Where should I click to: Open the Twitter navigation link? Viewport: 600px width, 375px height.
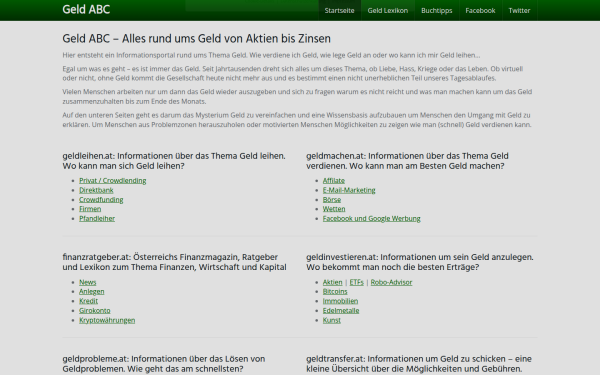[519, 10]
